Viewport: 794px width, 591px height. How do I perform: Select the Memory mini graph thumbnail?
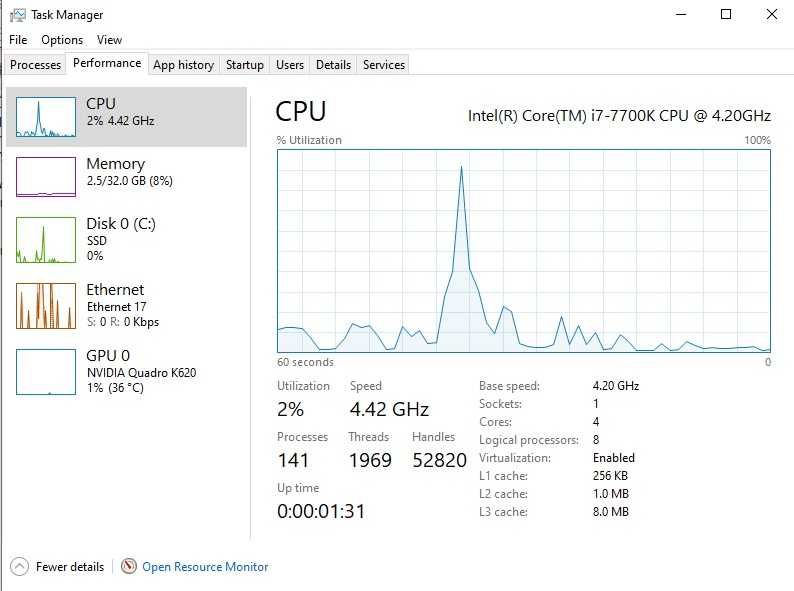46,177
